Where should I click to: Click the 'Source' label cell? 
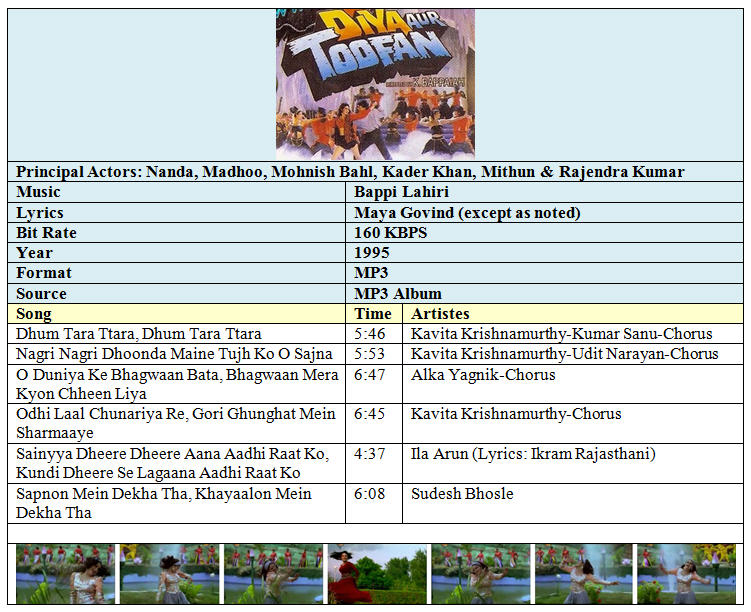coord(176,294)
